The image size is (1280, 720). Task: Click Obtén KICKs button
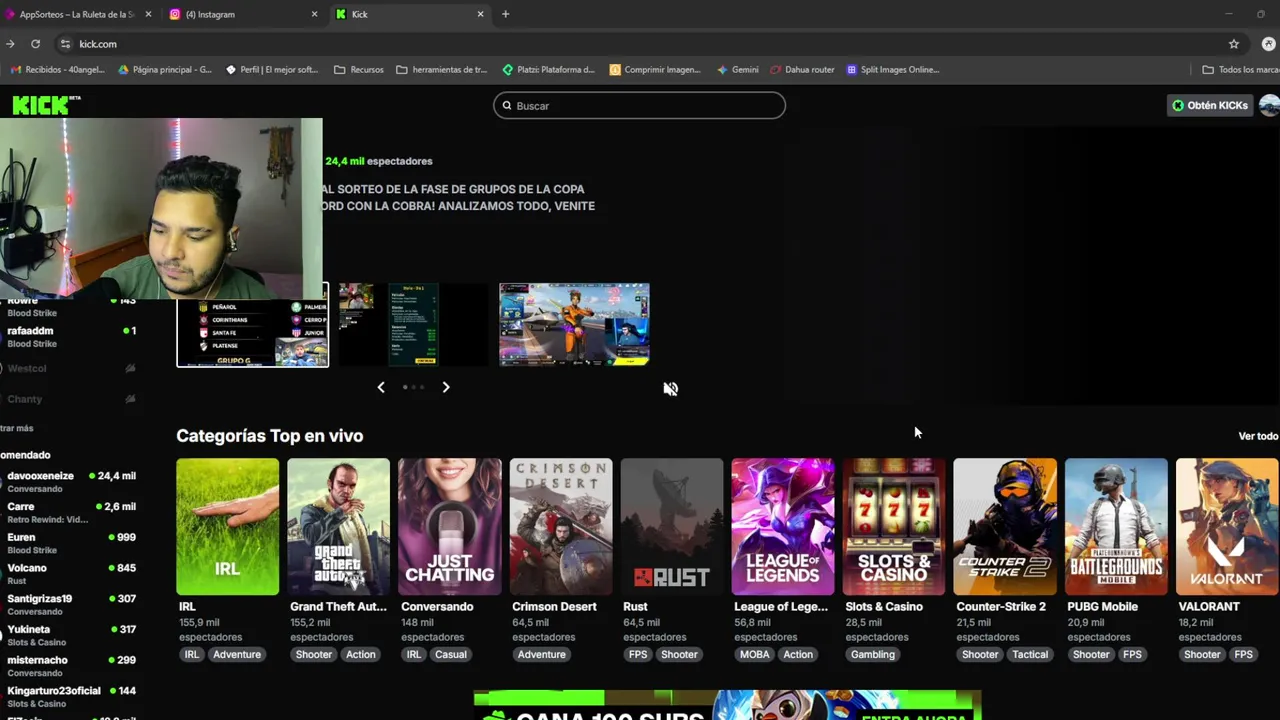pyautogui.click(x=1210, y=105)
